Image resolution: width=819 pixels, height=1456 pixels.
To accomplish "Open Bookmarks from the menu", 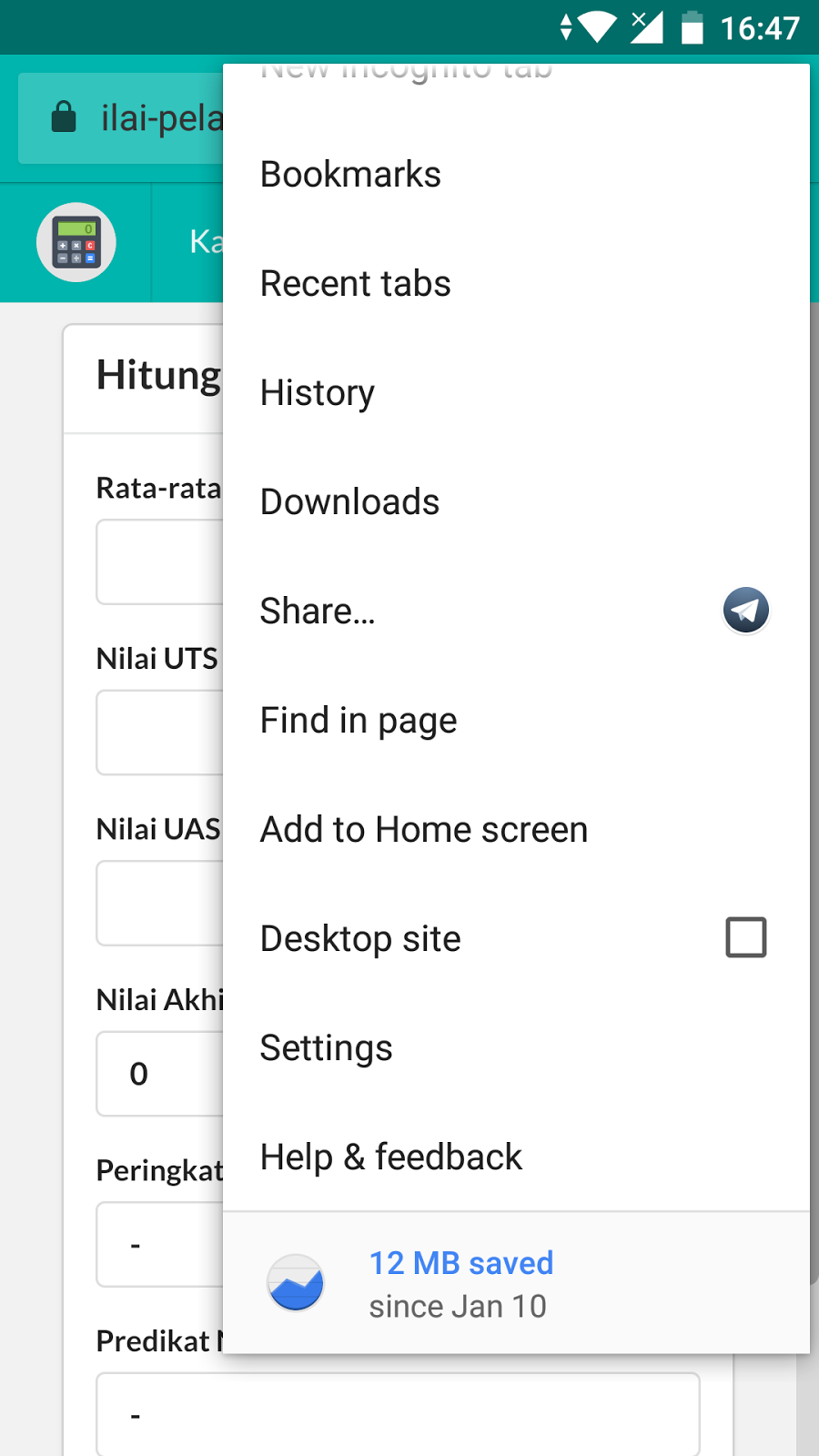I will point(350,175).
